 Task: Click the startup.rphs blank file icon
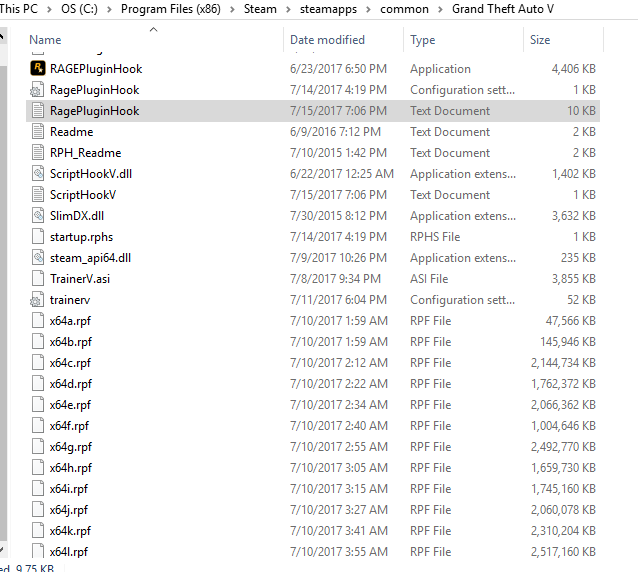38,237
